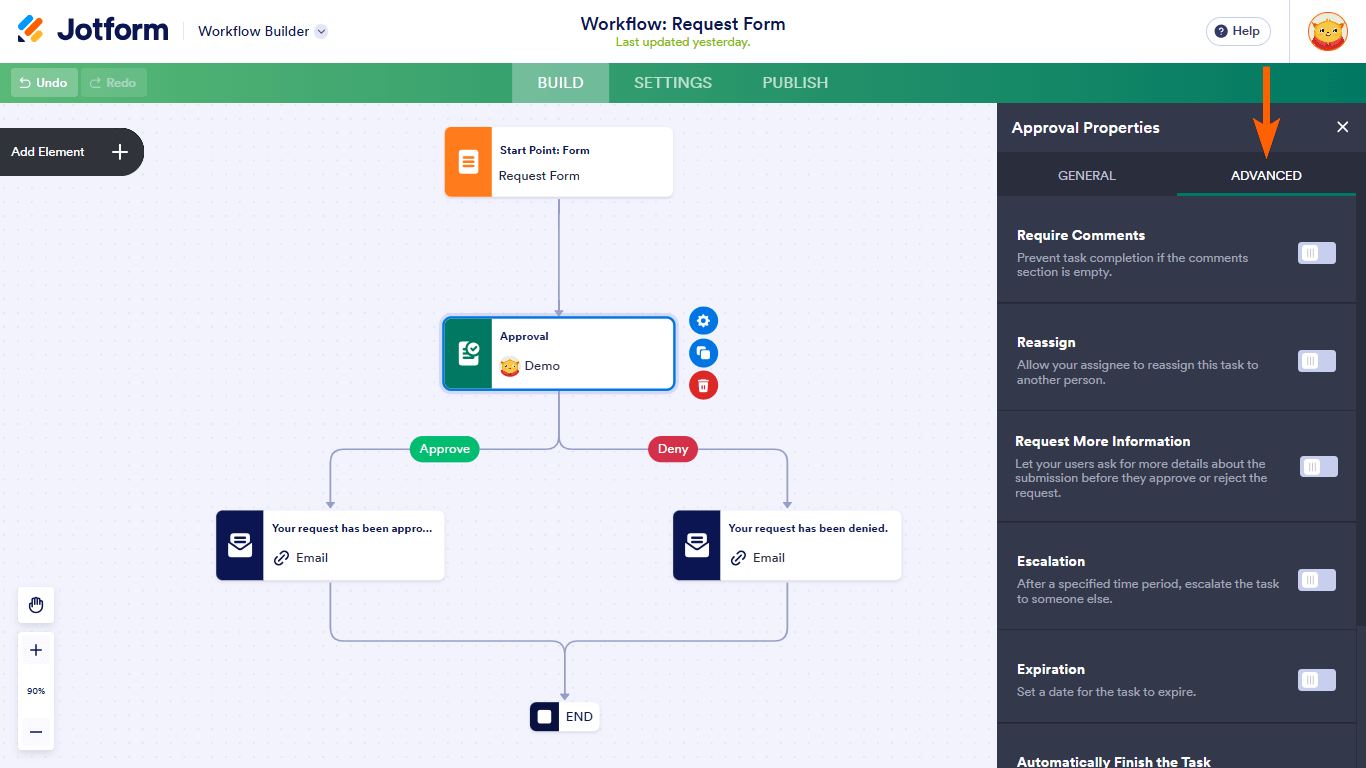Go to the Publish tab

(795, 83)
